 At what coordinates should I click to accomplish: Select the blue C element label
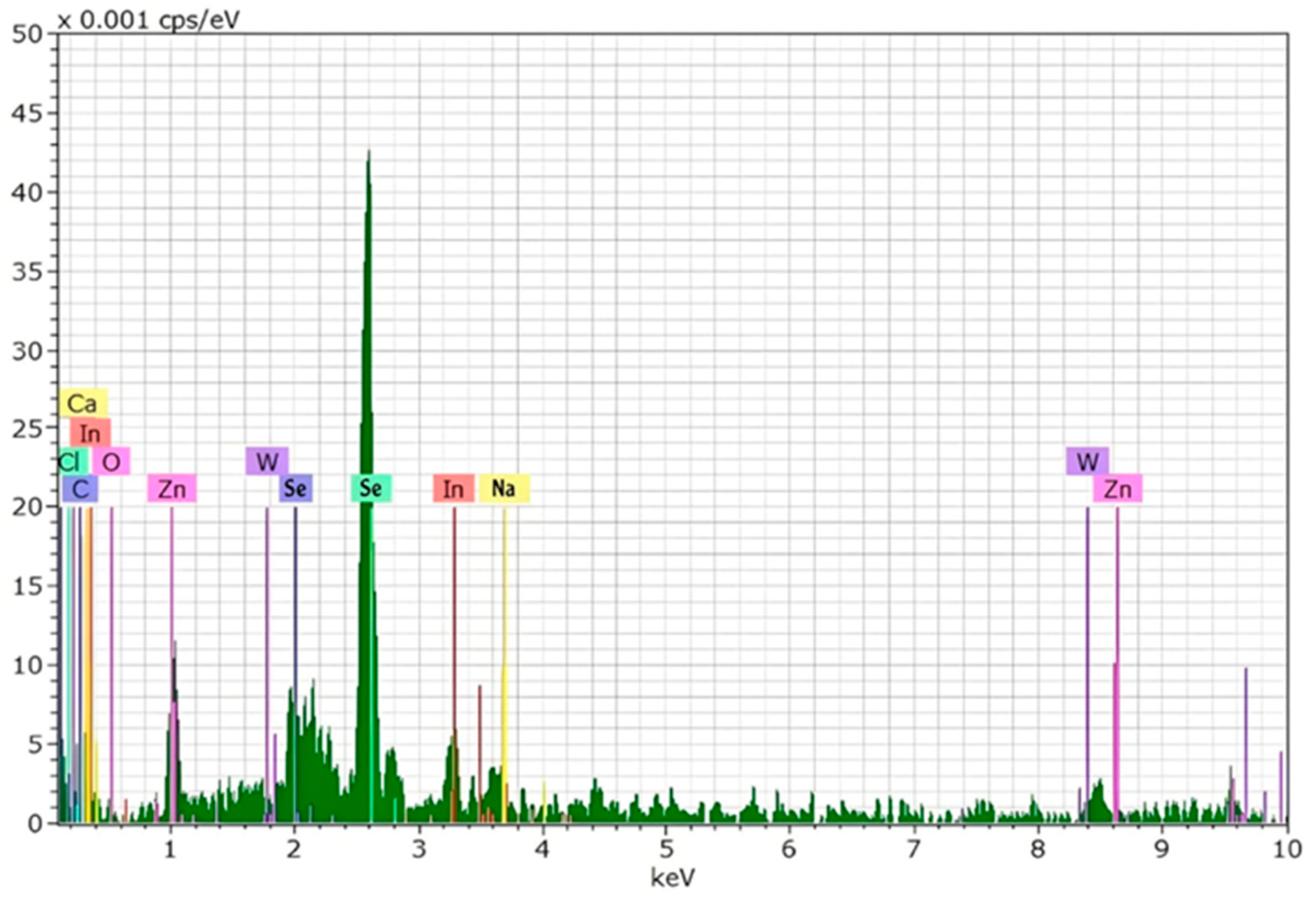(x=80, y=489)
